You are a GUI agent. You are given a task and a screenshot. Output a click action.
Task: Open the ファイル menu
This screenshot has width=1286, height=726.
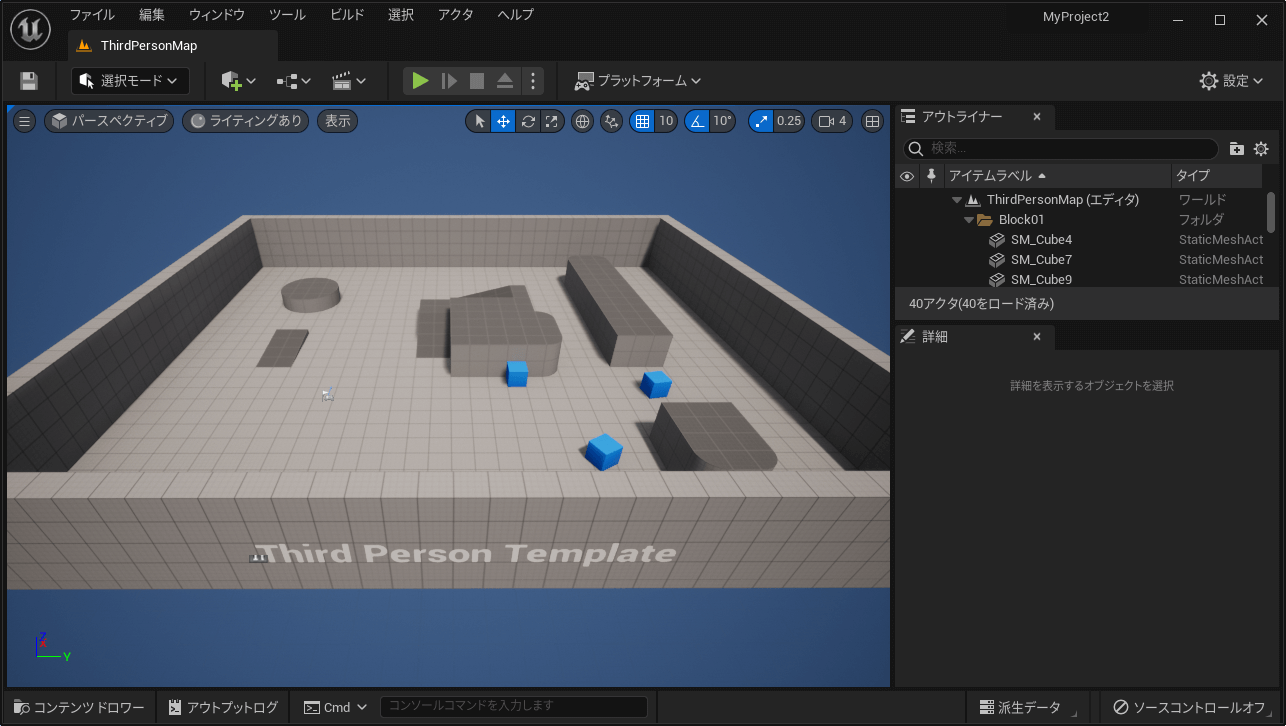click(x=92, y=15)
